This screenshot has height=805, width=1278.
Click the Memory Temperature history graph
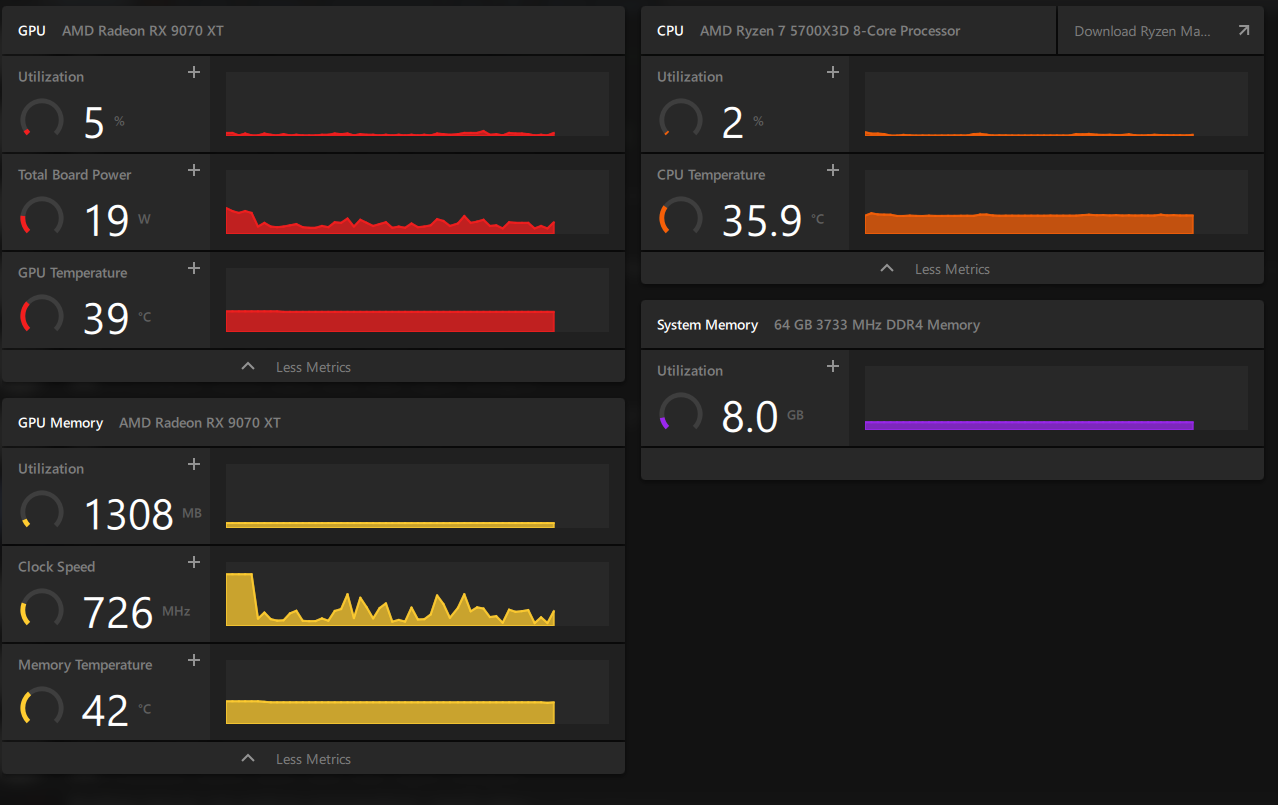[417, 692]
